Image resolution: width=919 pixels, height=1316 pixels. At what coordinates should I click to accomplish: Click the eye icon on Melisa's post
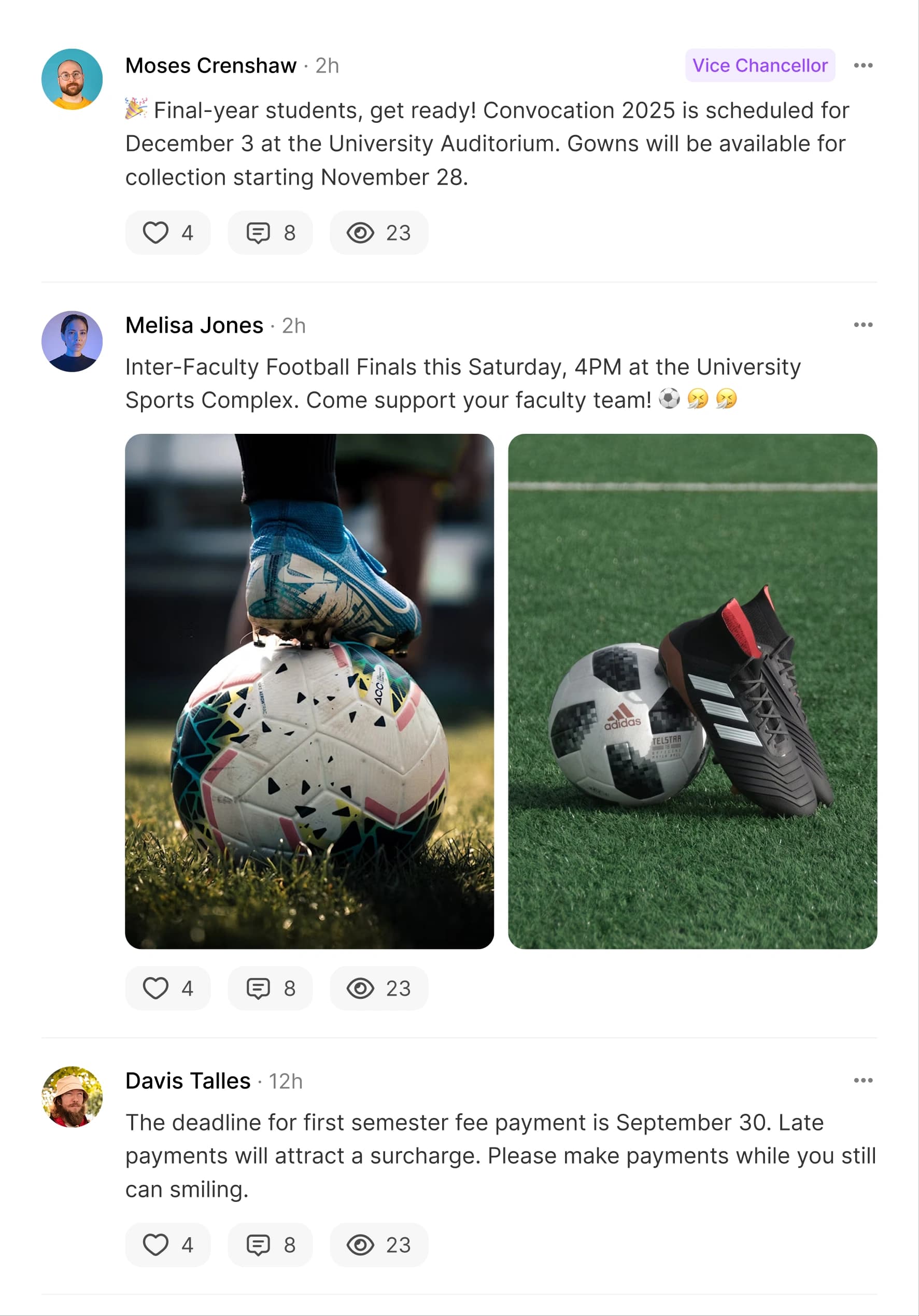tap(378, 987)
